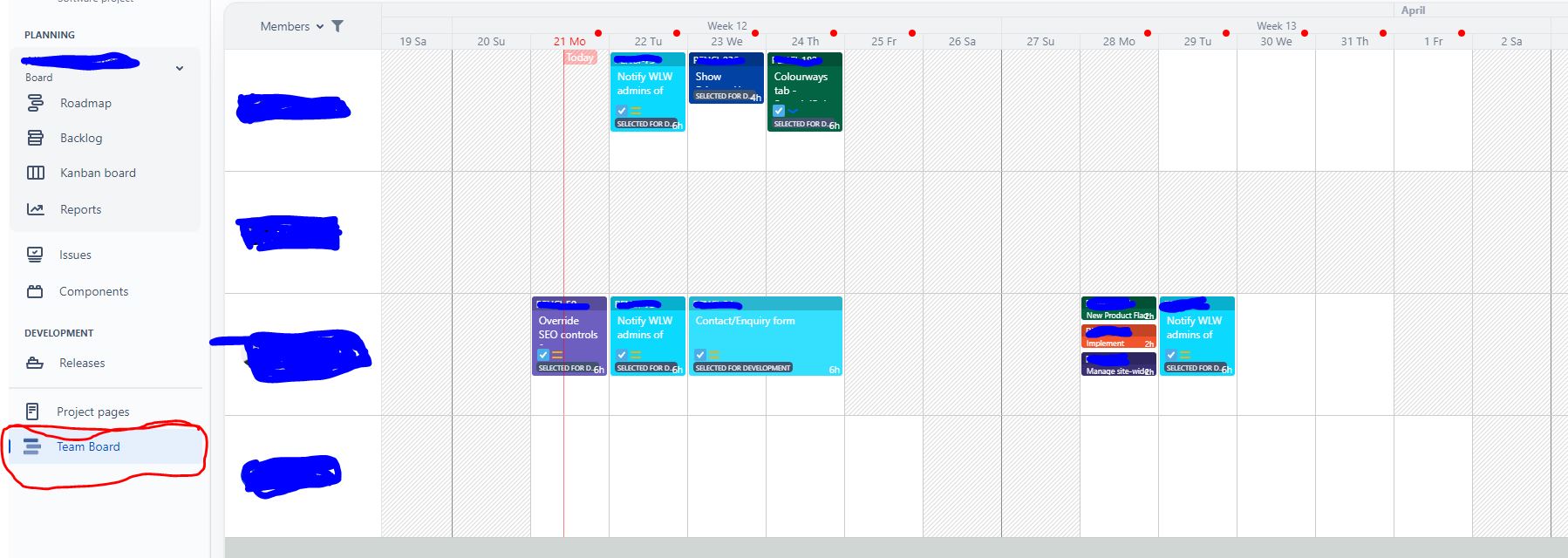The width and height of the screenshot is (1568, 558).
Task: Click the task type icon on Colourways tab card
Action: 779,111
